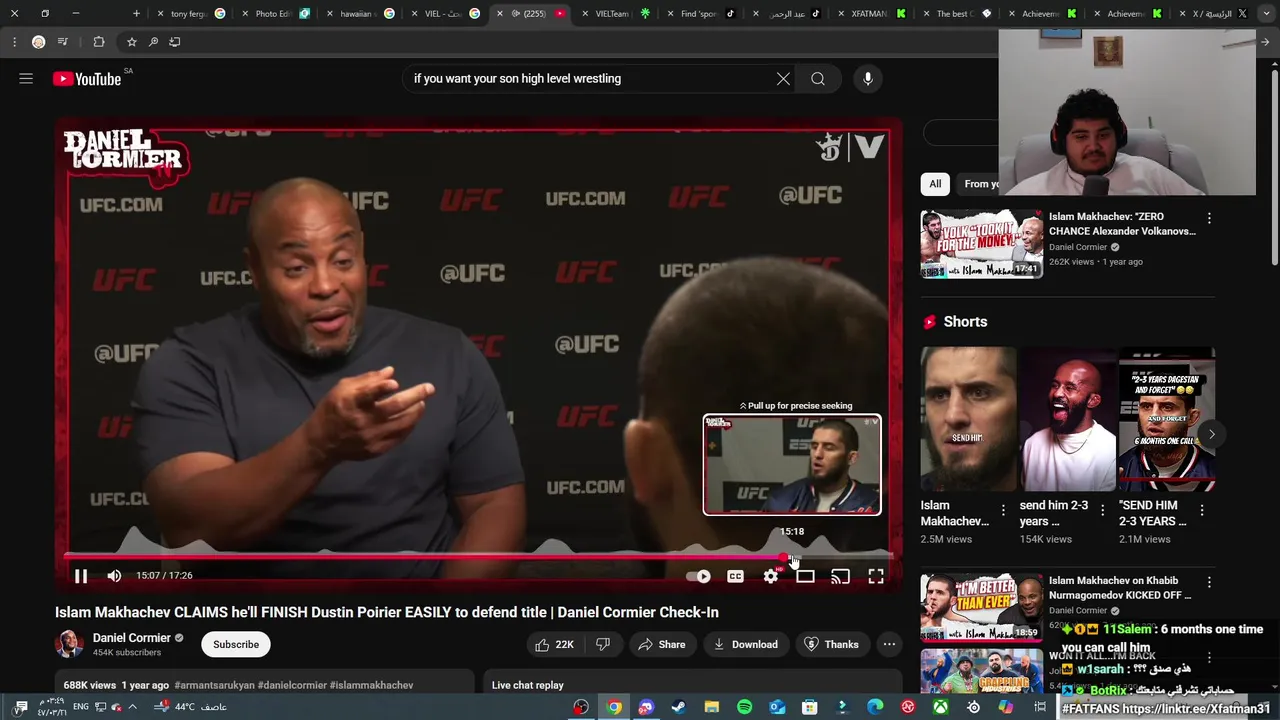Image resolution: width=1280 pixels, height=720 pixels.
Task: Pause the playing video
Action: [x=81, y=576]
